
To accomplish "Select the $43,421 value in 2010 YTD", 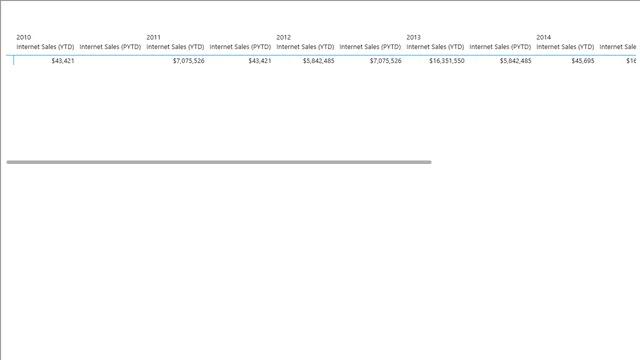I will [x=63, y=61].
